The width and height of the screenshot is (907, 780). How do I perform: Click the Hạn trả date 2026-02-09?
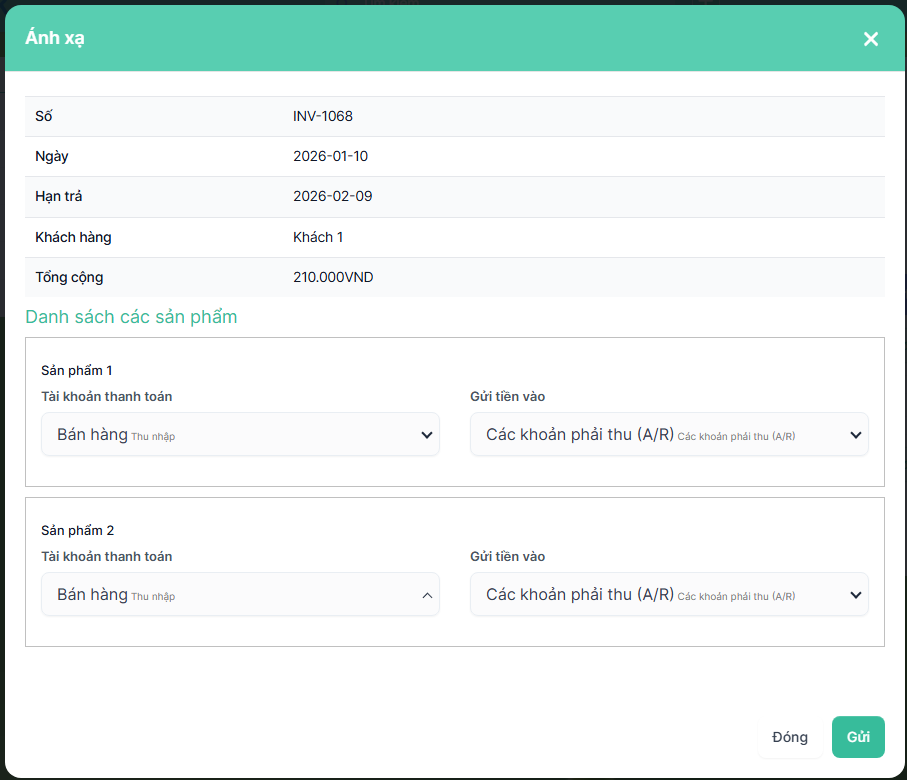click(x=332, y=196)
